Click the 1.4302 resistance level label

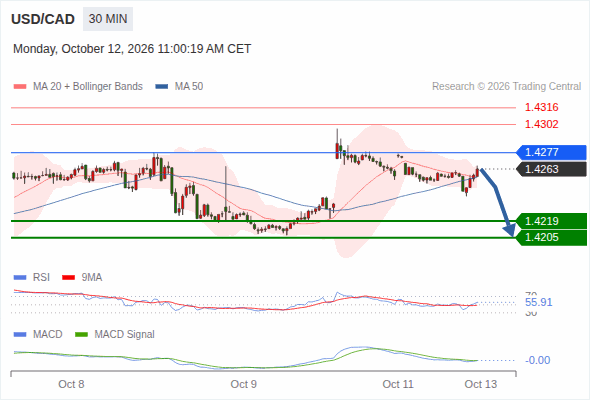(x=541, y=124)
